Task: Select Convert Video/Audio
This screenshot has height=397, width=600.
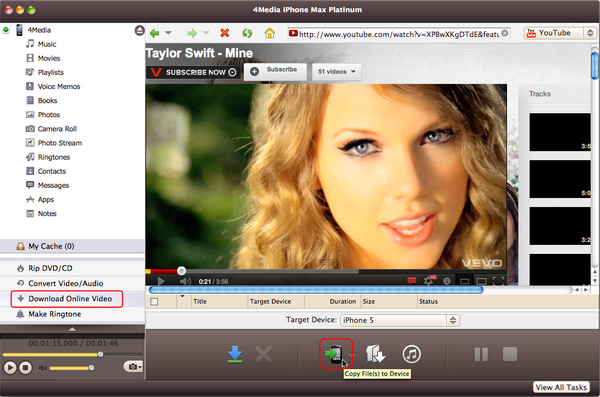Action: [x=72, y=283]
